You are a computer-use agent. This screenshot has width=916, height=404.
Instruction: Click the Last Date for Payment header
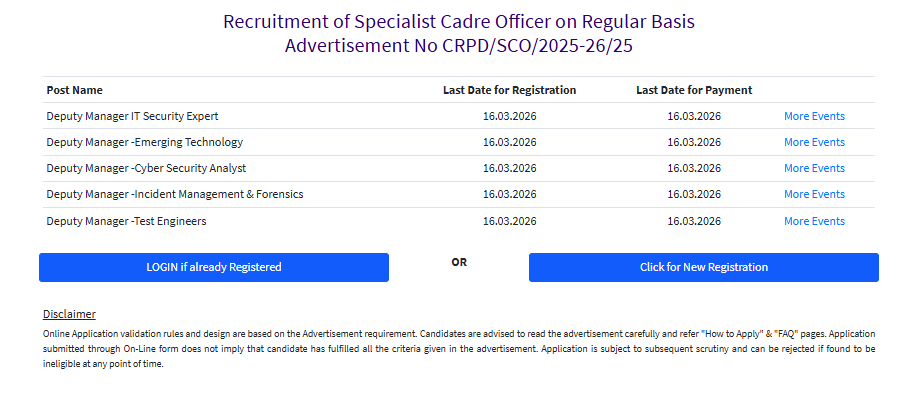point(694,90)
